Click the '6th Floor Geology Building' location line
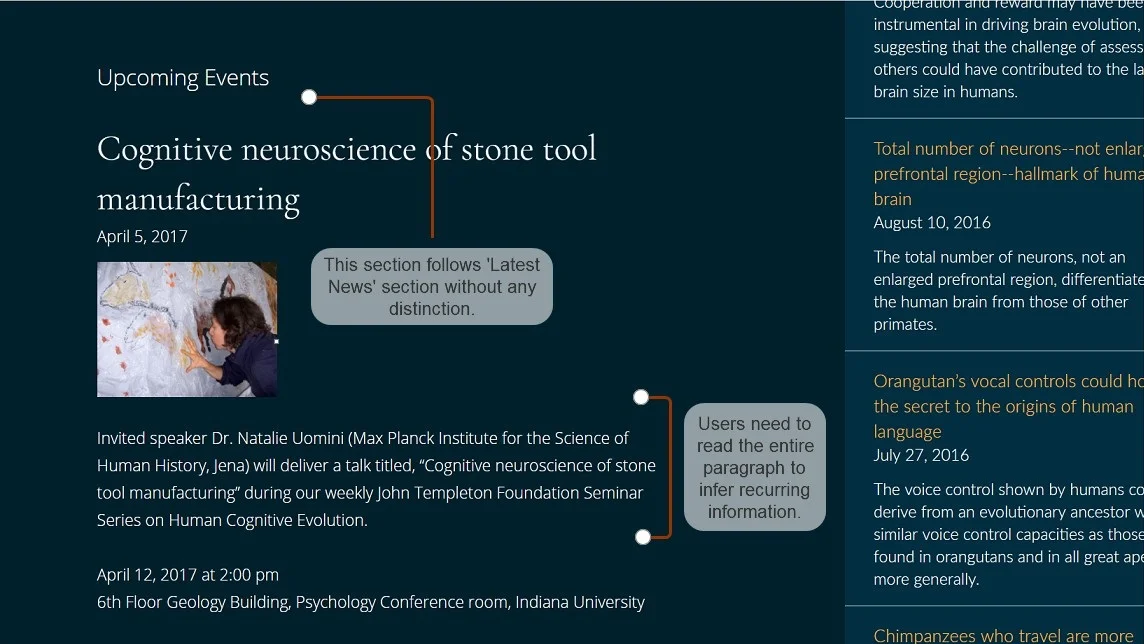The image size is (1144, 644). [x=371, y=602]
